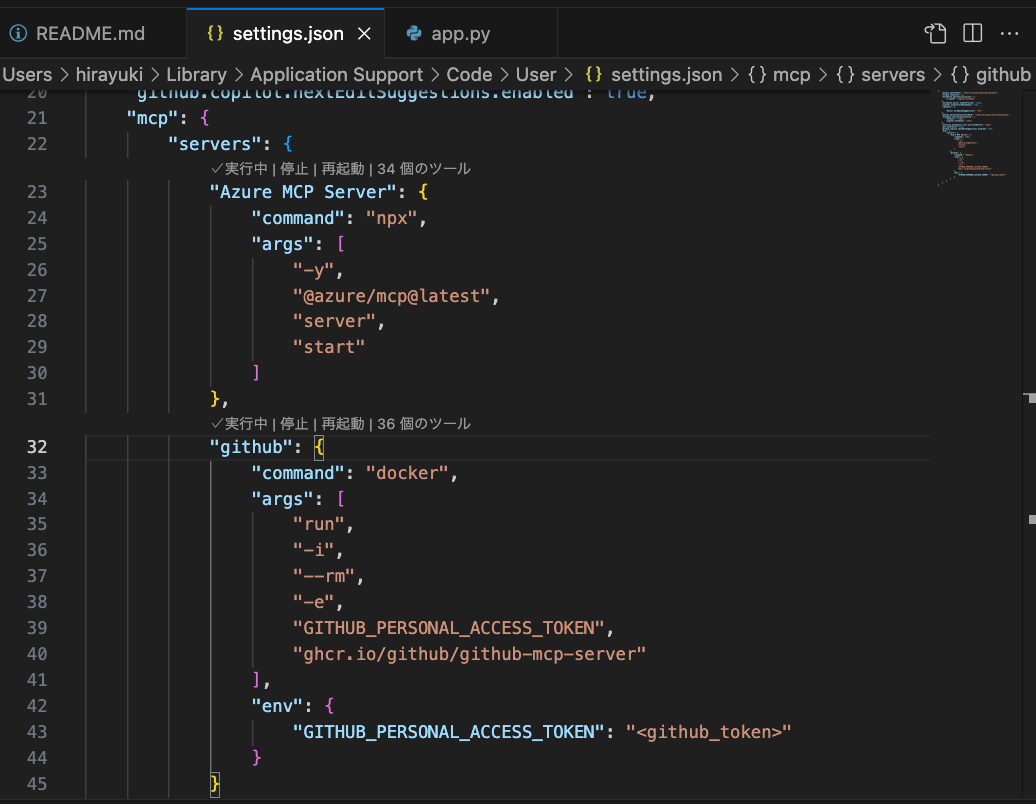
Task: Click the "<github_token>" value
Action: [708, 732]
